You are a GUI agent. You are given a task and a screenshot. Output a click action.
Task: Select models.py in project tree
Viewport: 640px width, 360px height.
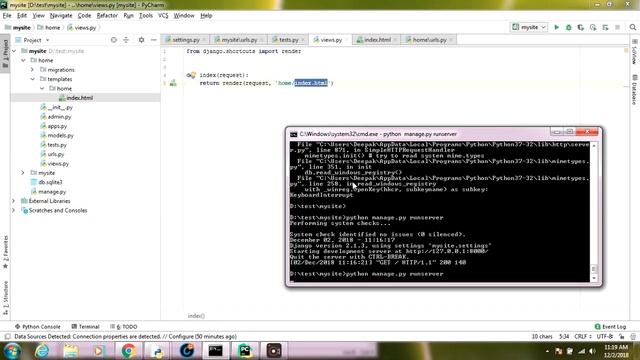click(x=60, y=136)
